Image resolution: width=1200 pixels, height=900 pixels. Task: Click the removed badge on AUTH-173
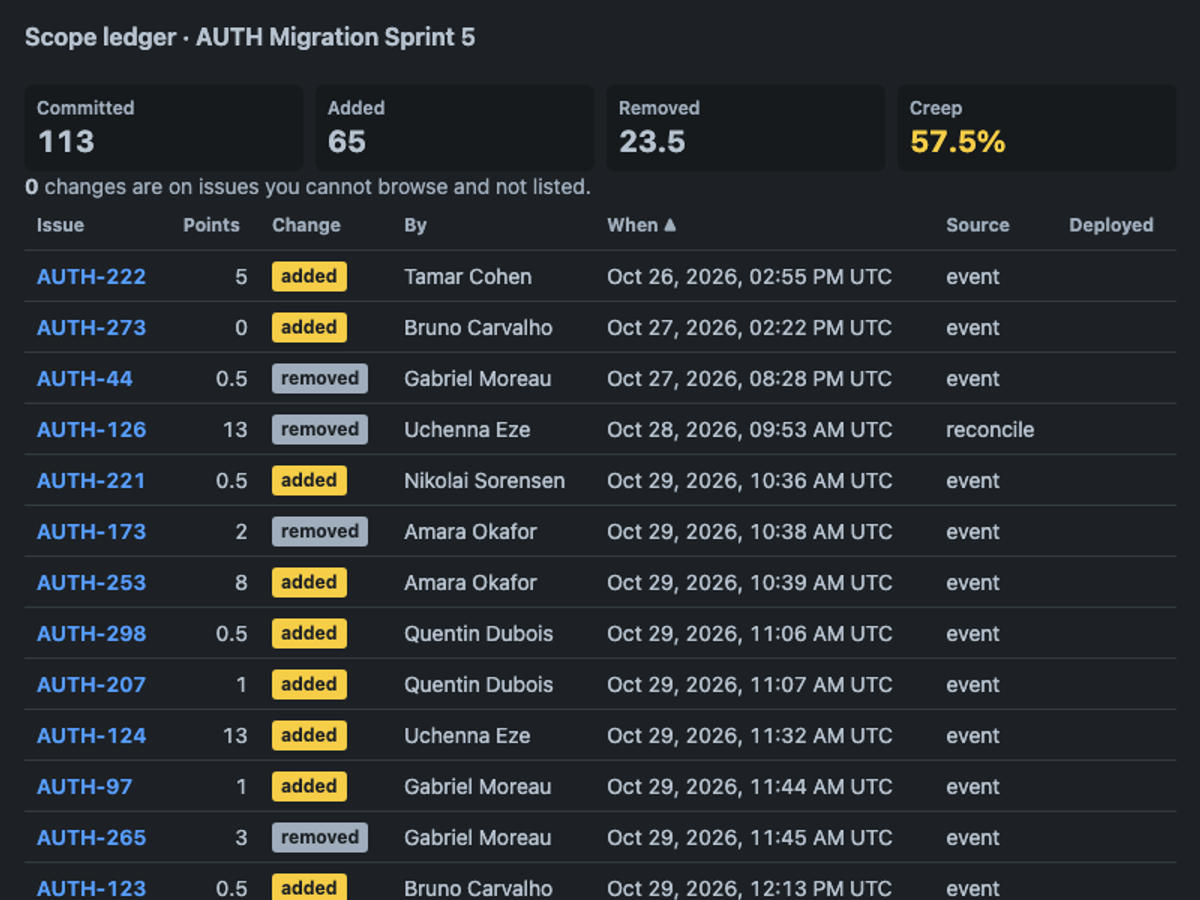click(x=320, y=531)
